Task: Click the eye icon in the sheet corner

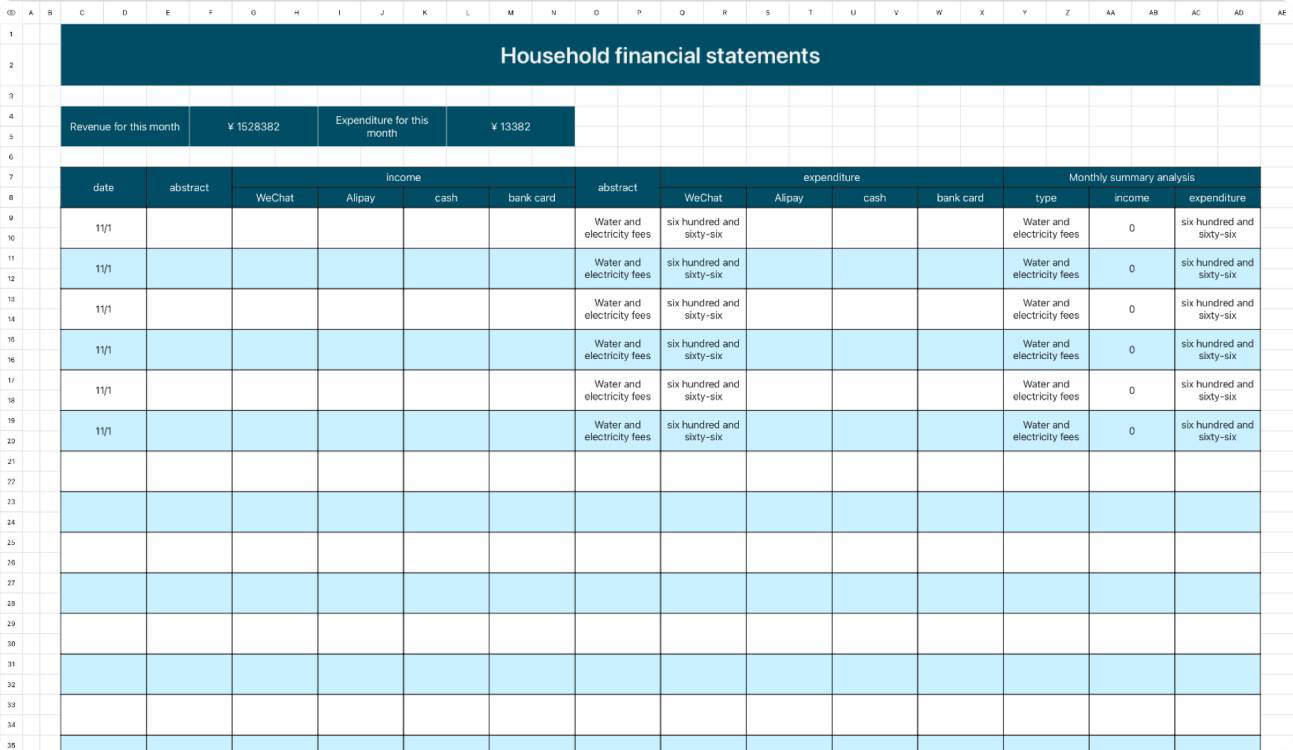Action: click(11, 12)
